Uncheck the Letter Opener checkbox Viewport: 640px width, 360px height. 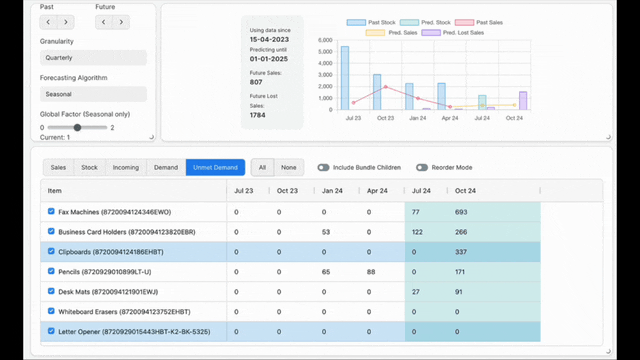(51, 331)
